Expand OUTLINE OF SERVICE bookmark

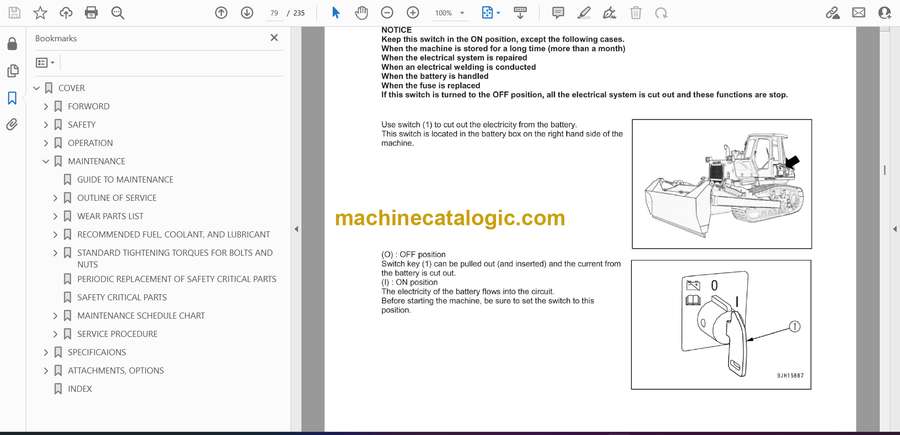coord(55,198)
